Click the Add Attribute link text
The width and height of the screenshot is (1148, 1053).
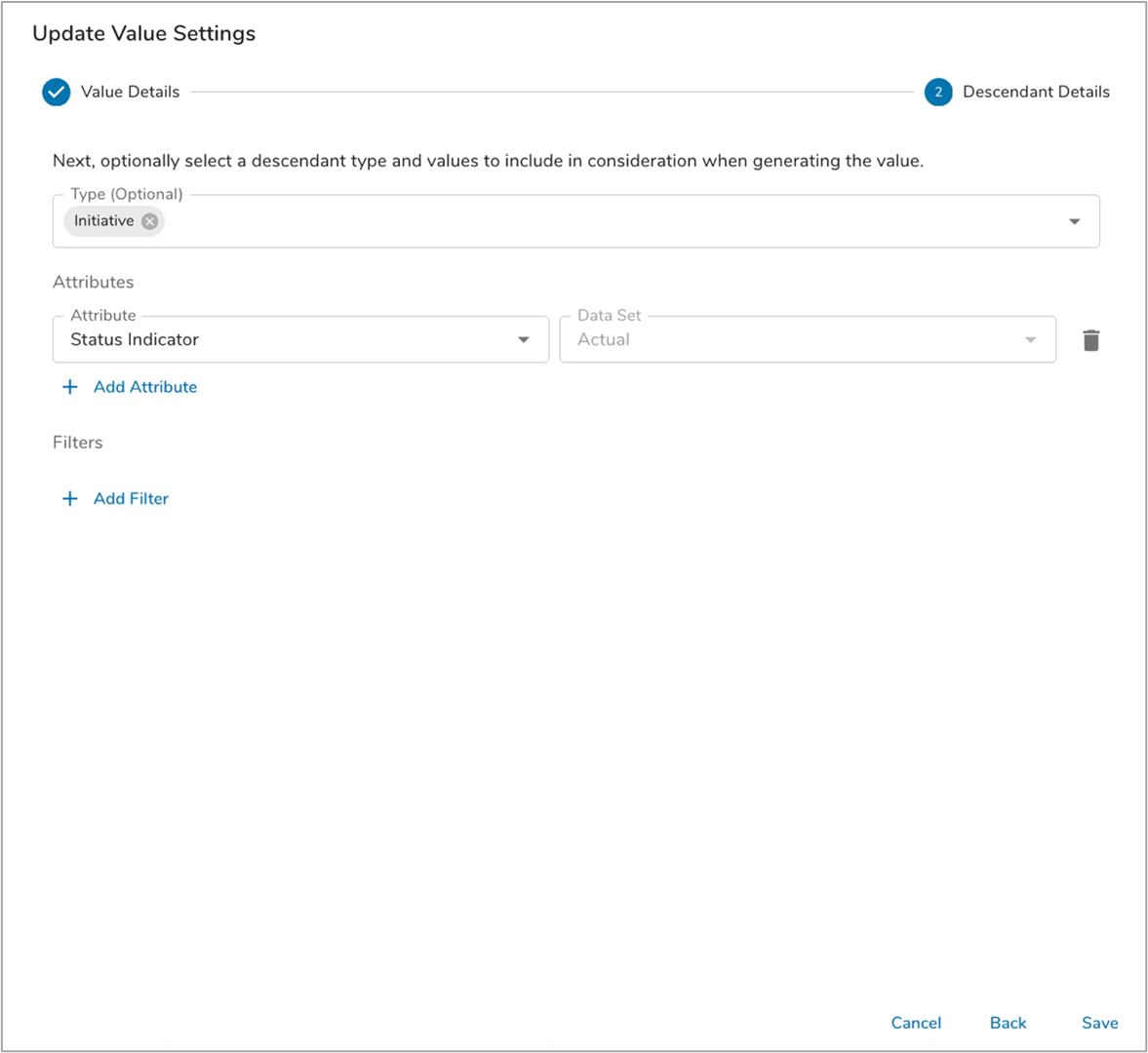click(x=145, y=387)
